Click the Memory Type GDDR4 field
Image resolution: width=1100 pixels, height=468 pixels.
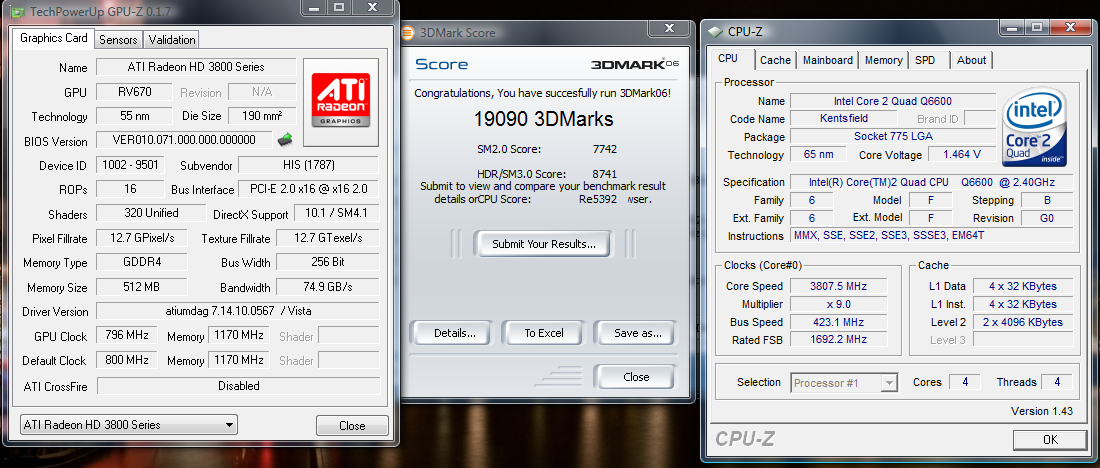(x=141, y=262)
